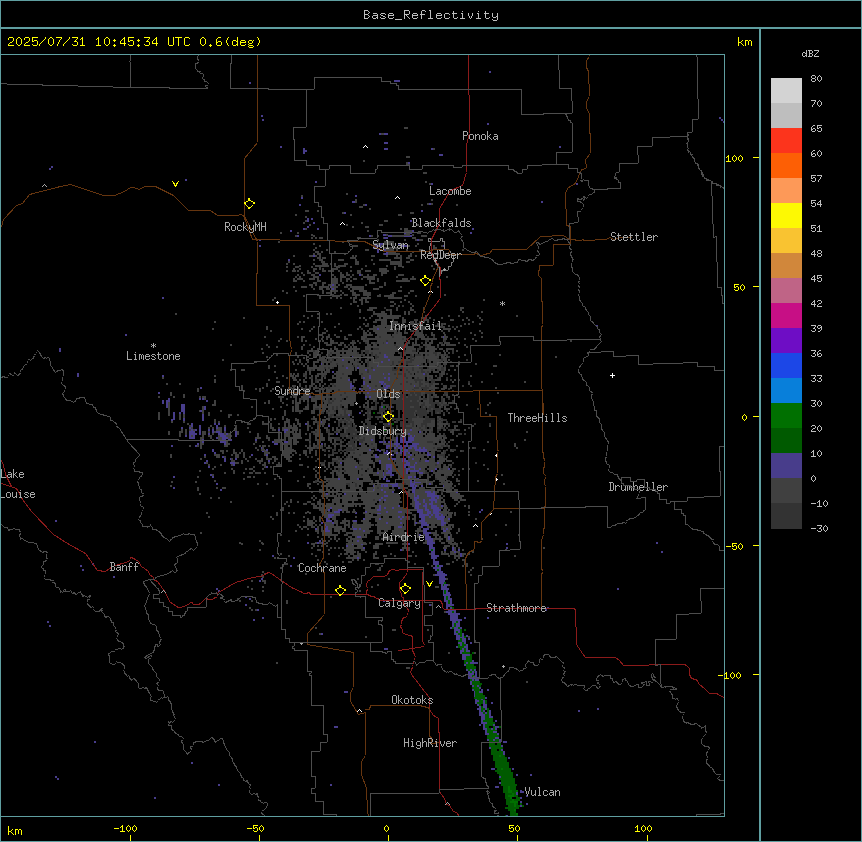Click the -100 tick on the bottom axis
Viewport: 862px width, 842px height.
pos(126,828)
